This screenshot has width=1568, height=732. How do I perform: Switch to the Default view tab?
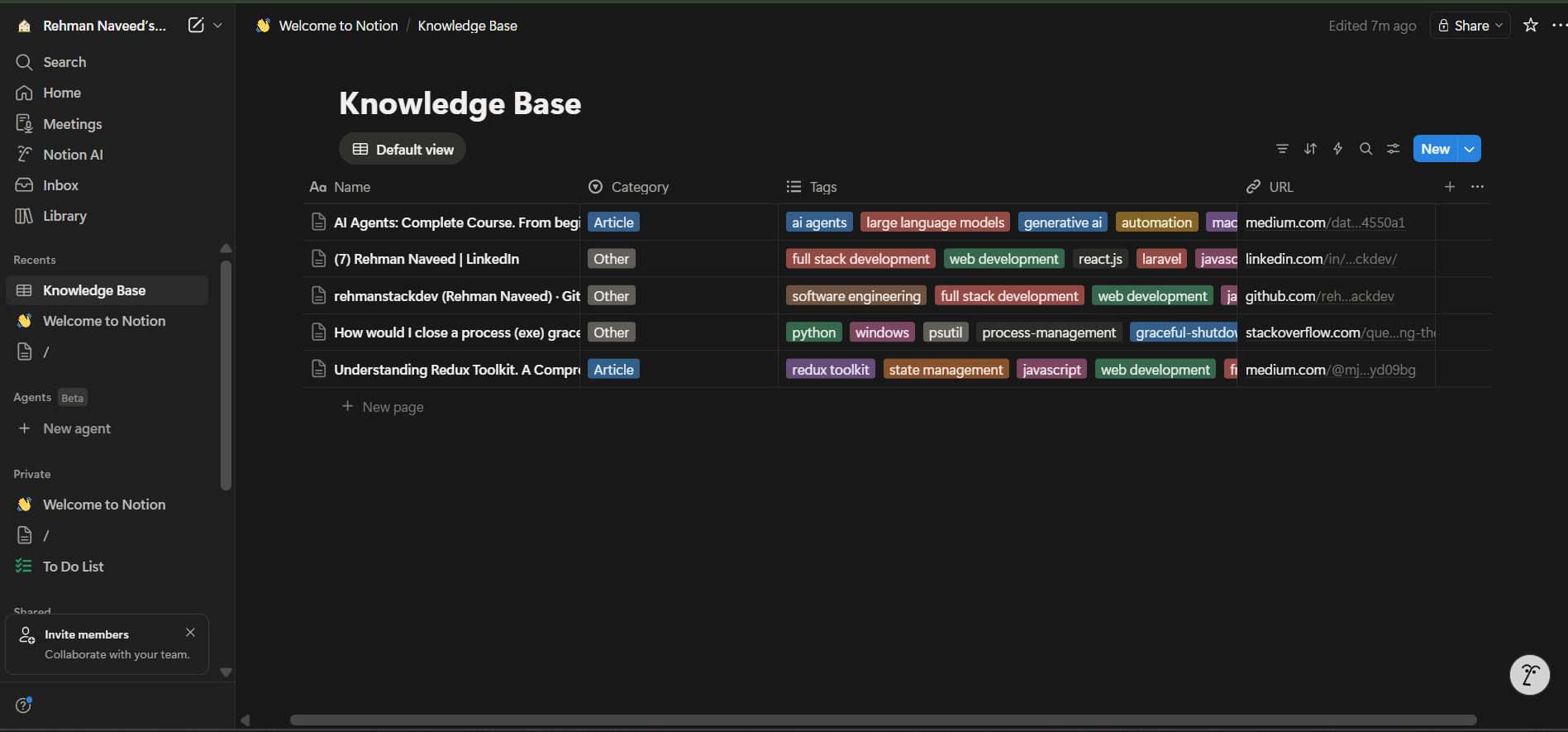click(403, 150)
